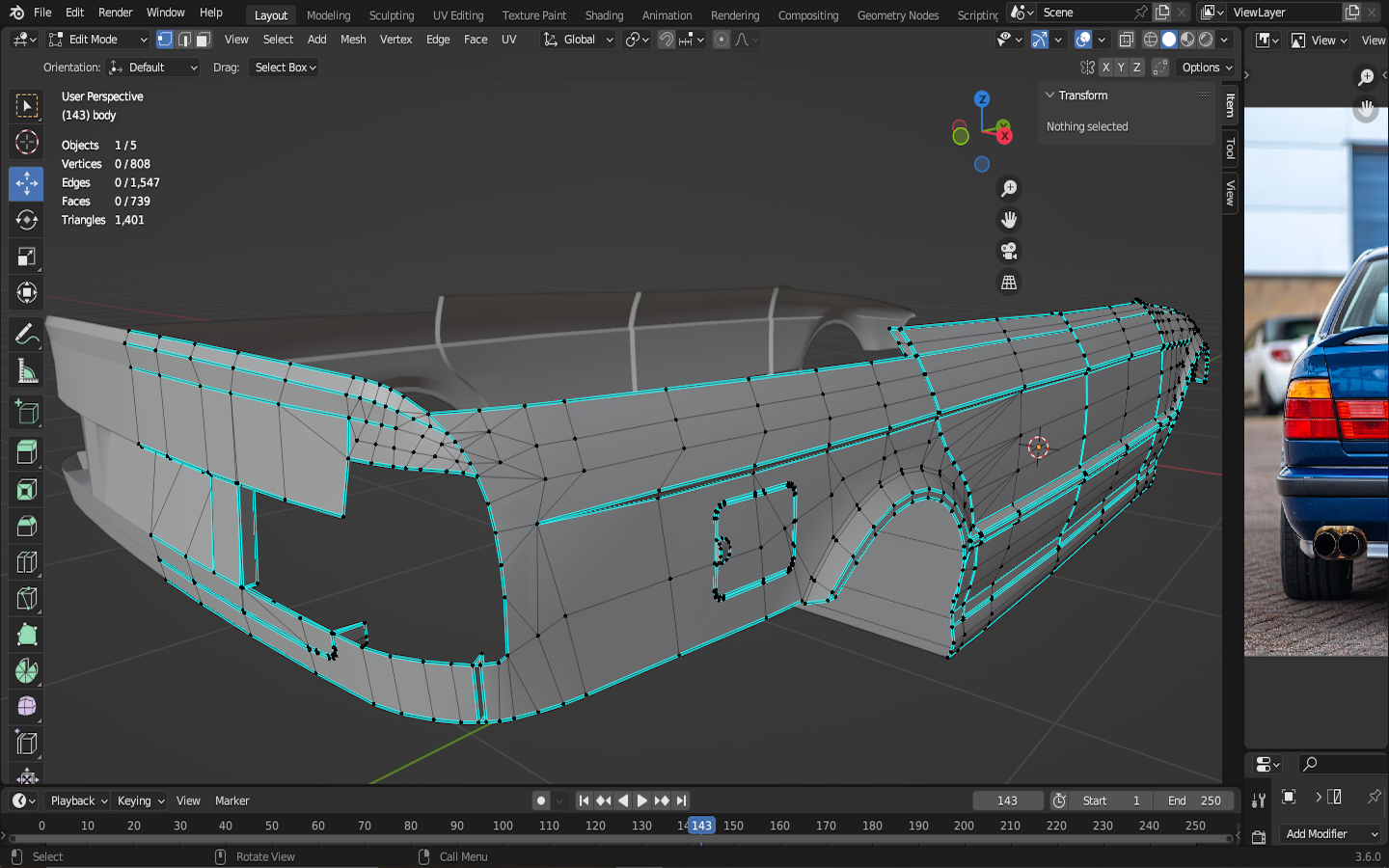Toggle X axis mirror
1389x868 pixels.
coord(1105,68)
